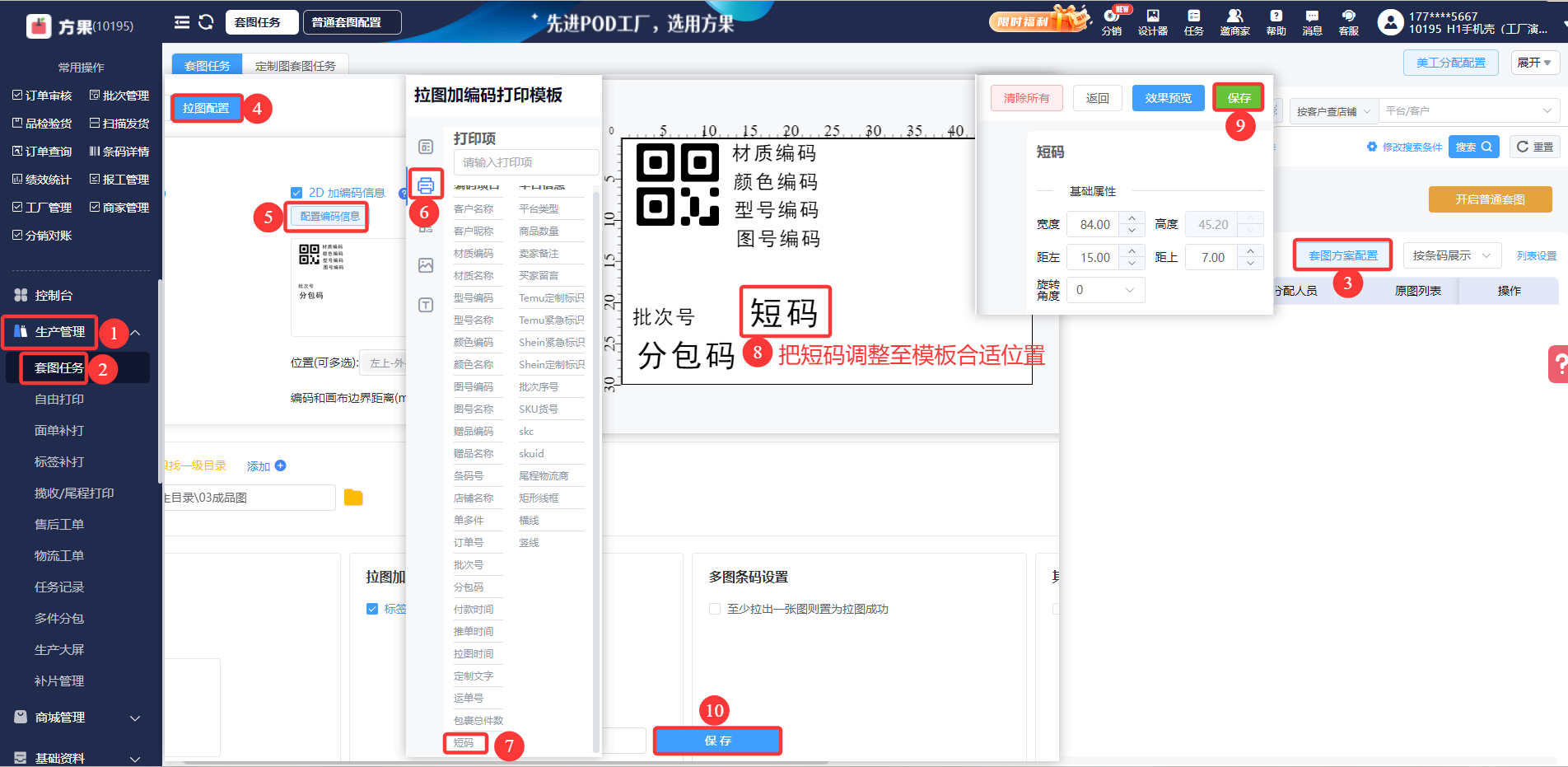1568x767 pixels.
Task: Click the user avatar icon
Action: coord(1390,22)
